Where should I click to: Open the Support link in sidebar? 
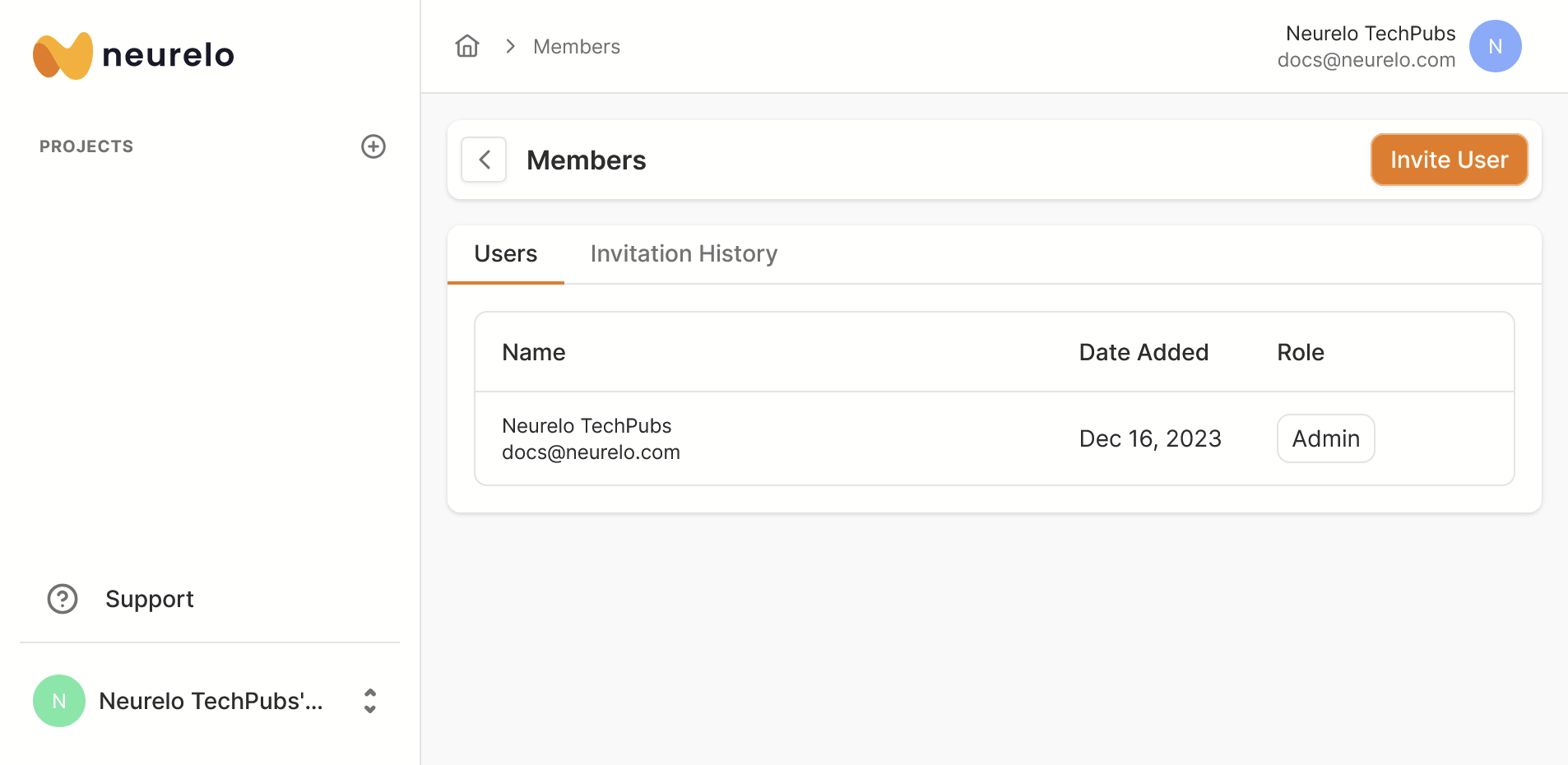[149, 599]
